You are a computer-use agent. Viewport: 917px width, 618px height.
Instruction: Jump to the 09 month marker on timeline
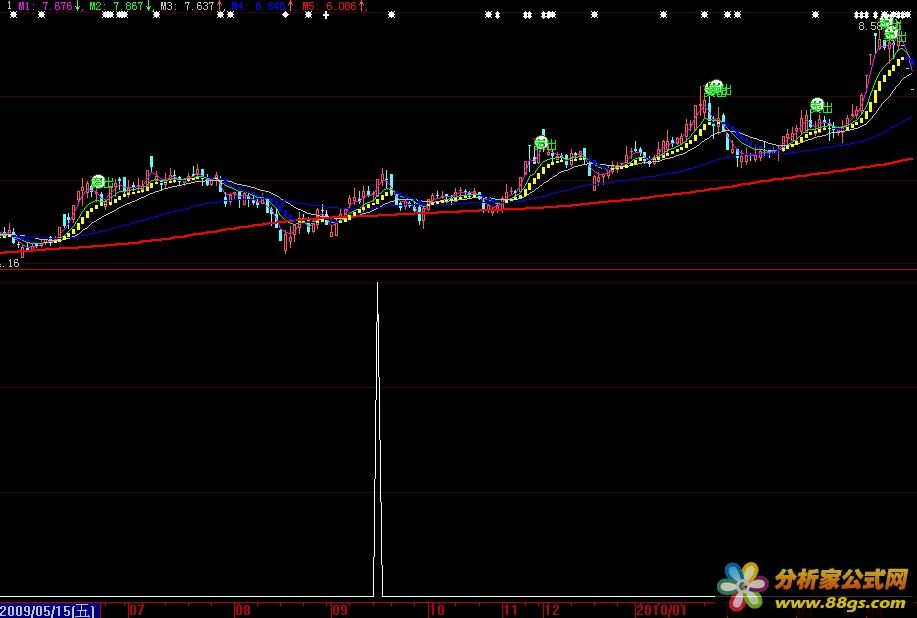[340, 609]
